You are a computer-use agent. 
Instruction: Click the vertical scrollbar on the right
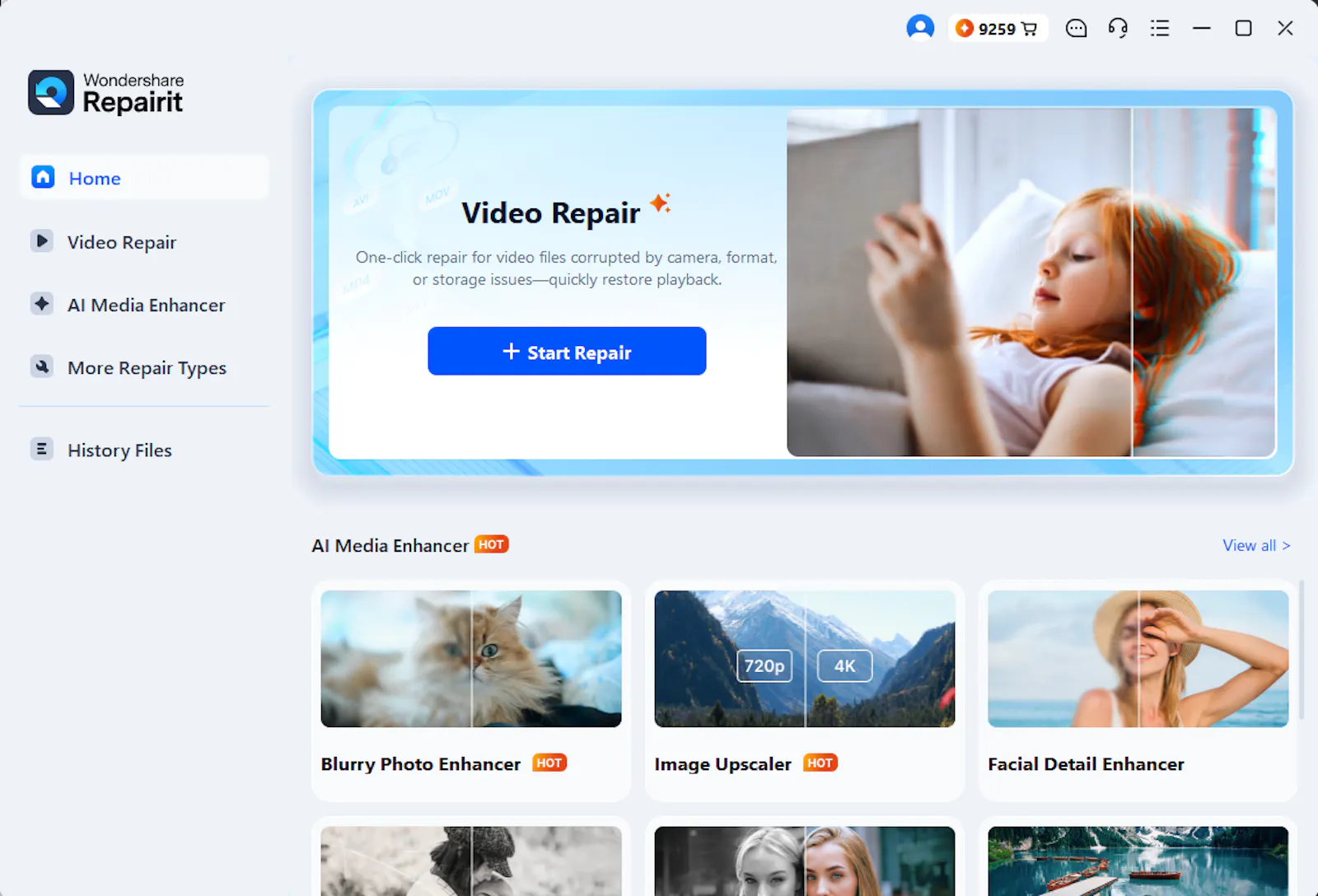pos(1301,651)
